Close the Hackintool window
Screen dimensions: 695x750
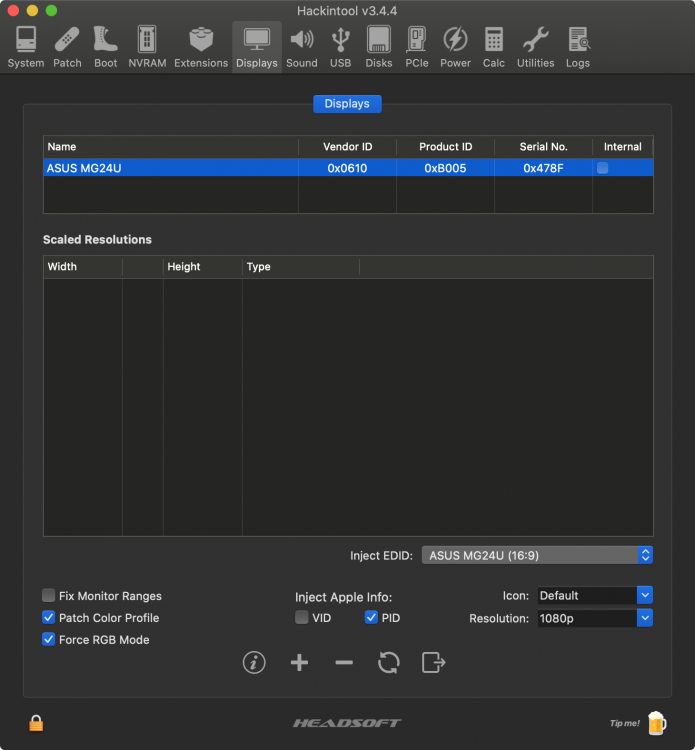point(13,10)
